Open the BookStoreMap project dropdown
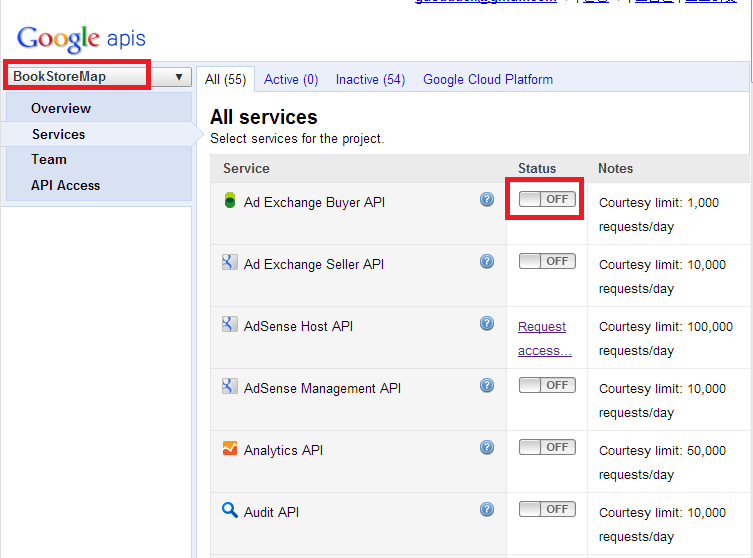 coord(98,77)
